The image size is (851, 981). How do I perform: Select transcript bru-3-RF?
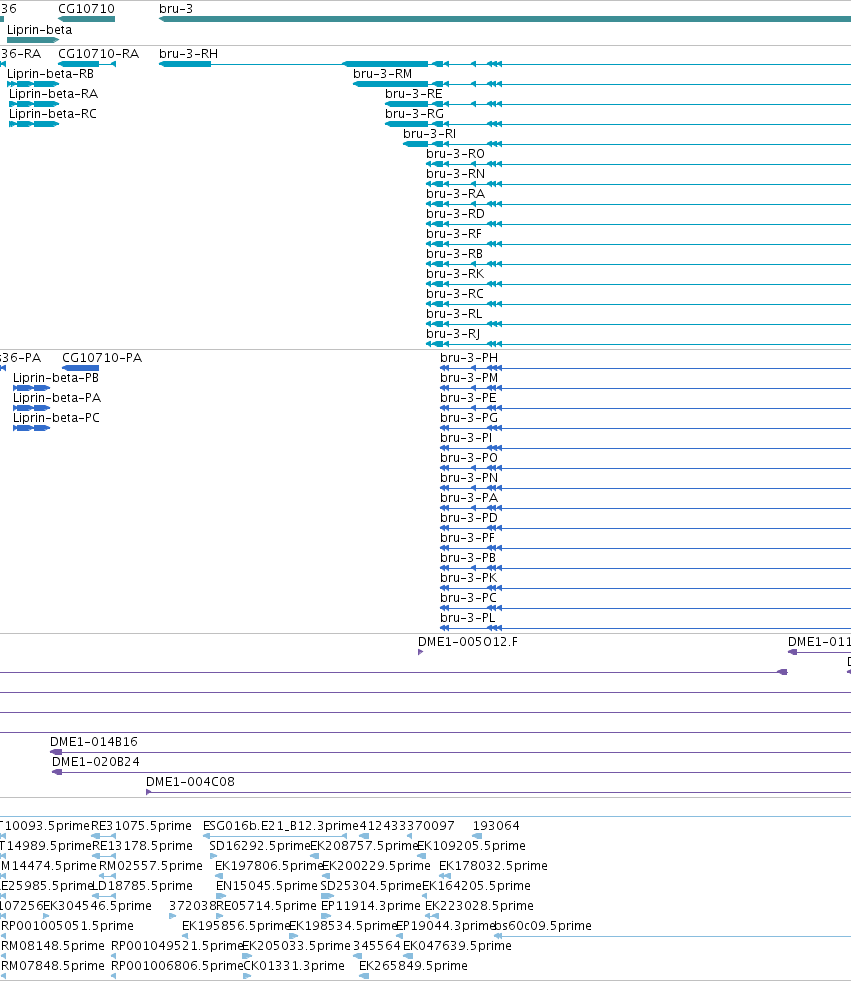454,234
